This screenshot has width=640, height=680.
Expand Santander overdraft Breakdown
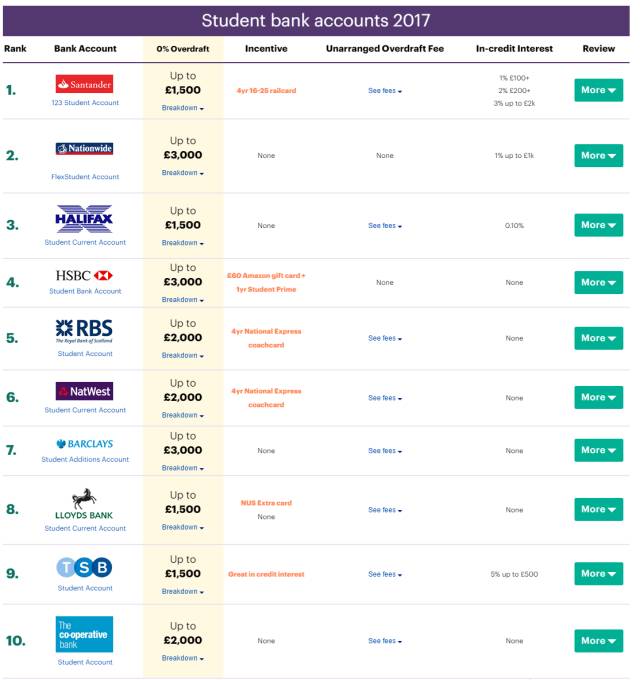[183, 108]
